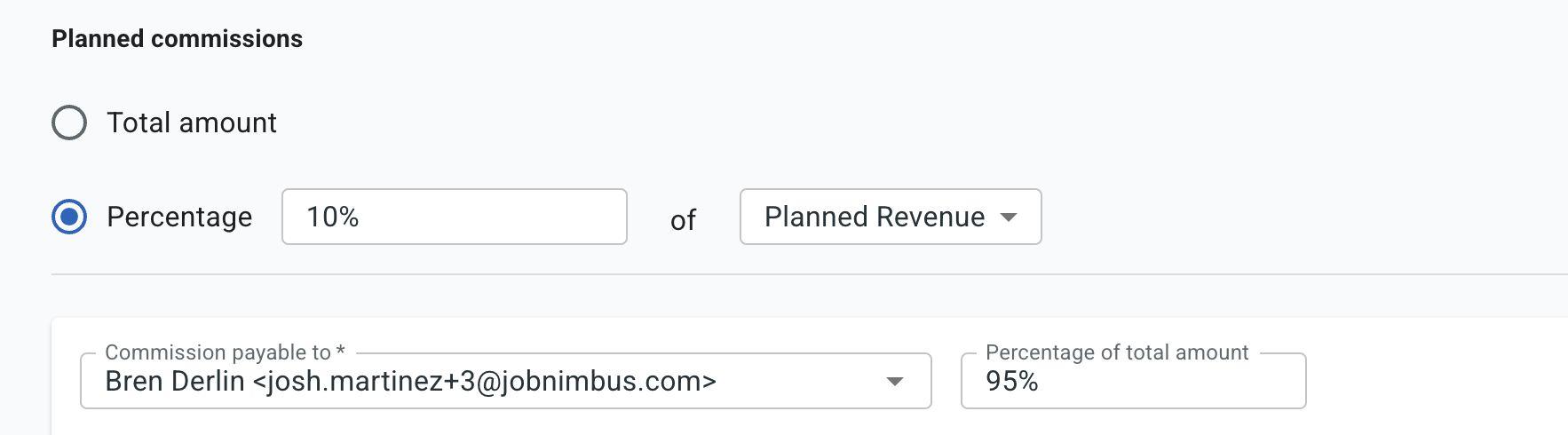Click the 'Percentage' option label
Image resolution: width=1568 pixels, height=435 pixels.
(179, 217)
